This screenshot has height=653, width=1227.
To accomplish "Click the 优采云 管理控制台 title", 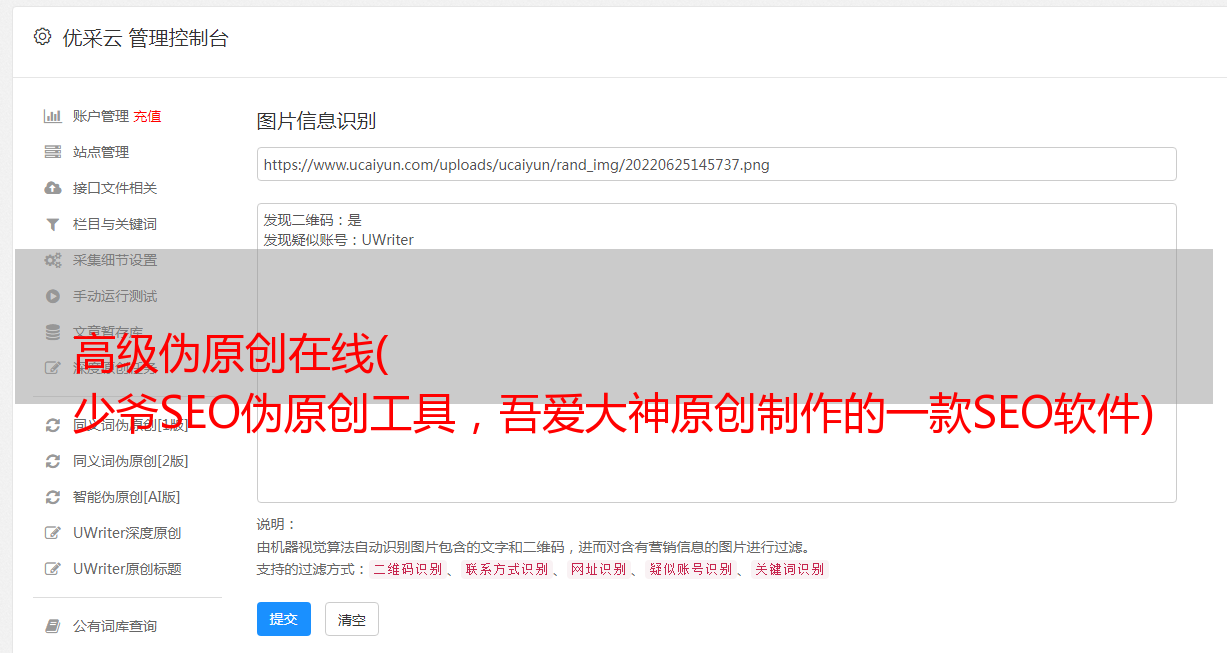I will 145,38.
